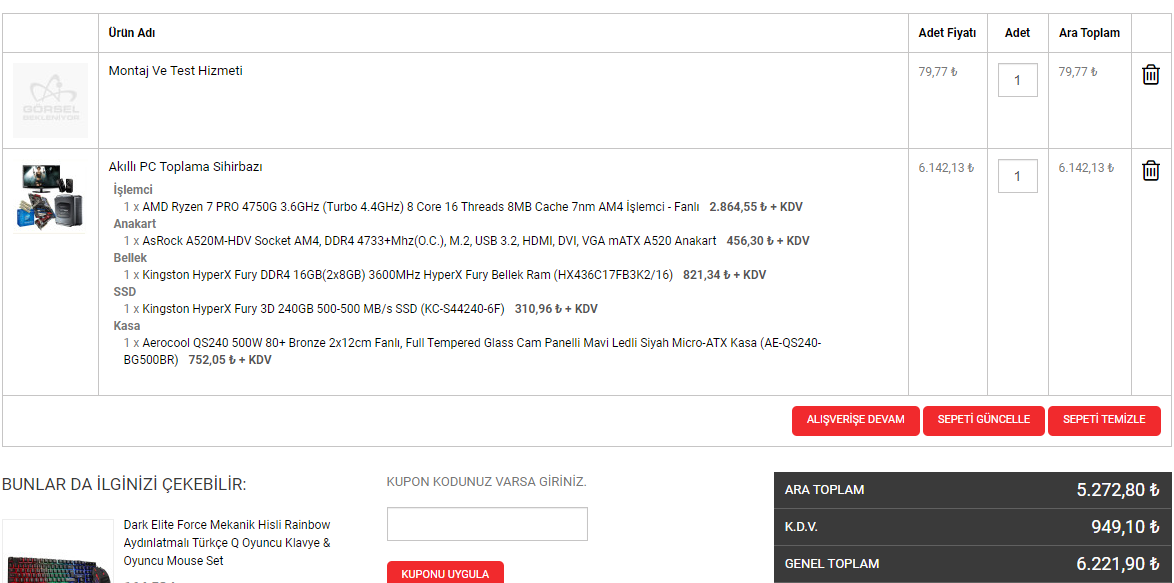The image size is (1174, 583).
Task: Apply coupon with KUPONU UYGULA button
Action: coord(445,574)
